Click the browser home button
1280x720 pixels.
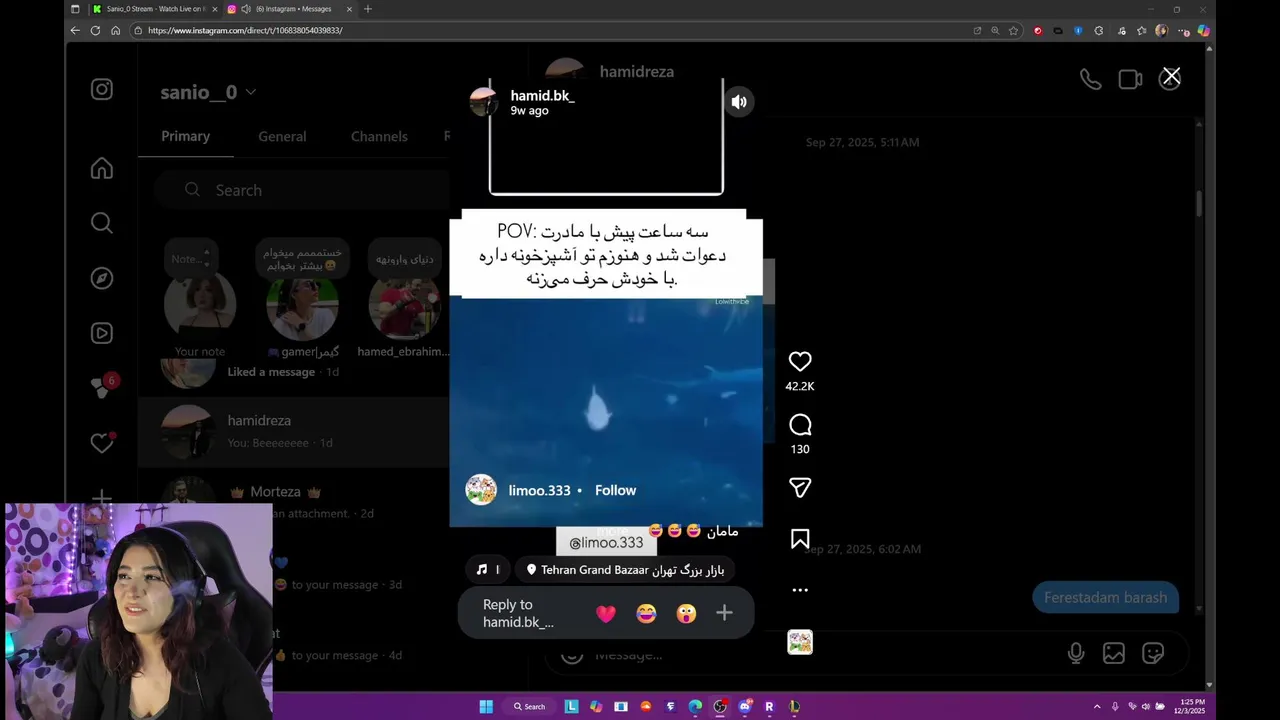(115, 30)
